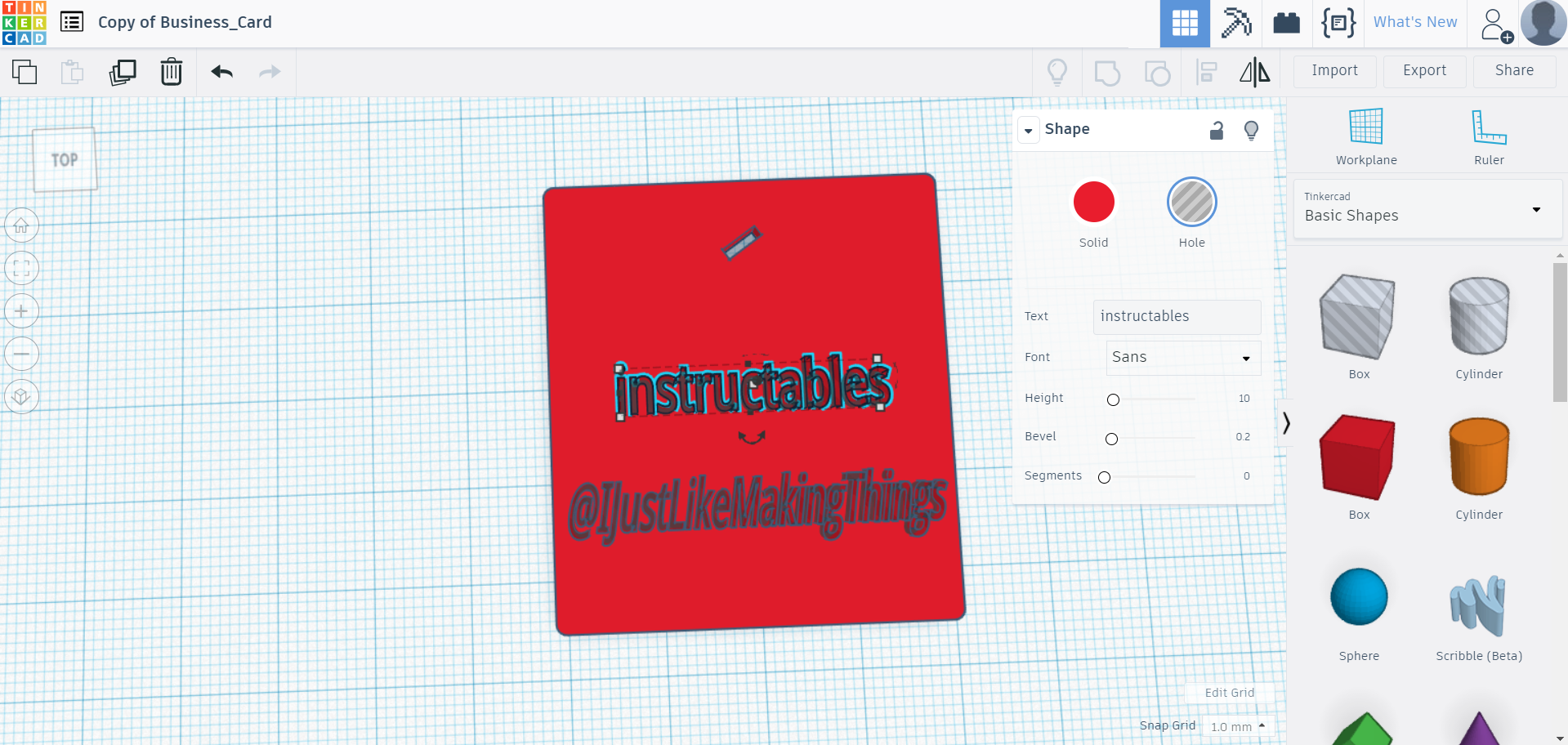
Task: Open the Bricks view
Action: [1287, 23]
